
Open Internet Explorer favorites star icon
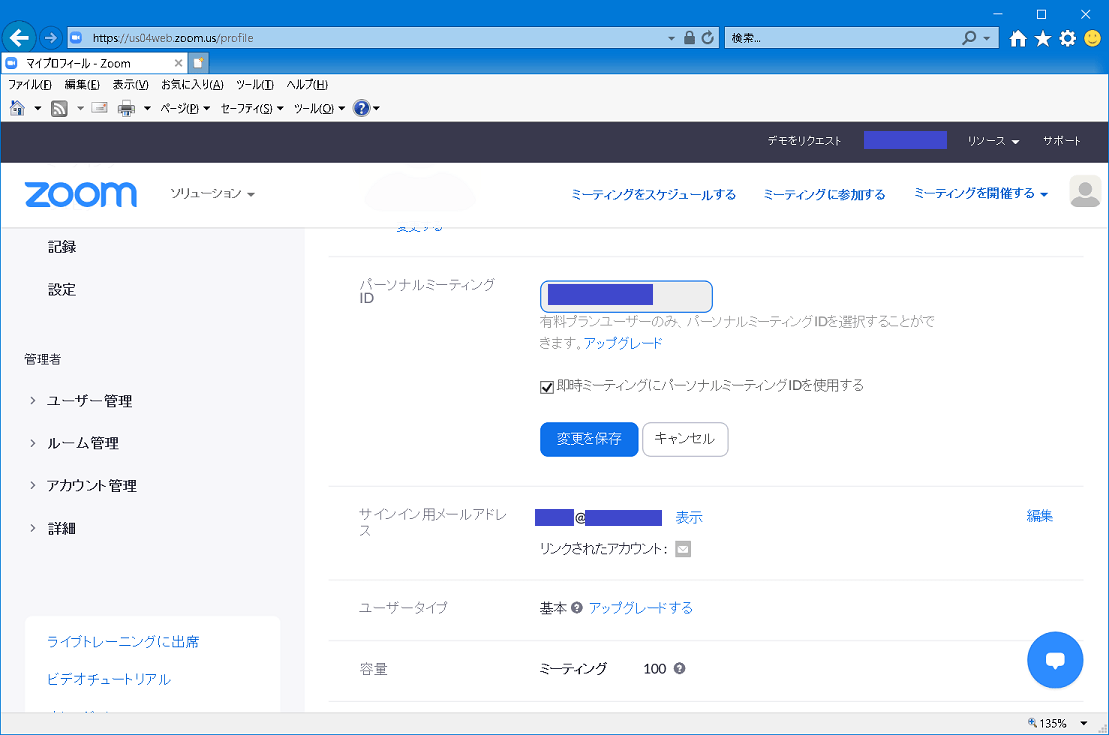(x=1042, y=37)
